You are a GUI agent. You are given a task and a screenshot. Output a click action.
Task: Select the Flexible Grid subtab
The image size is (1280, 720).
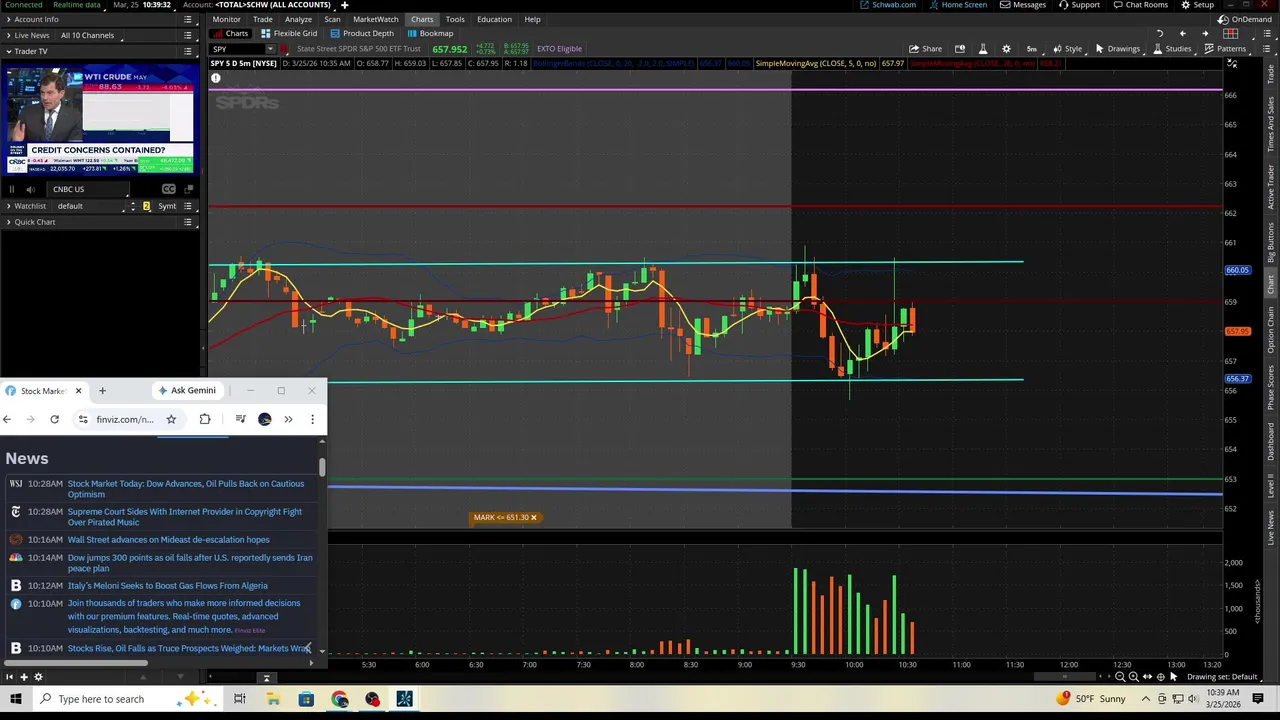tap(289, 33)
